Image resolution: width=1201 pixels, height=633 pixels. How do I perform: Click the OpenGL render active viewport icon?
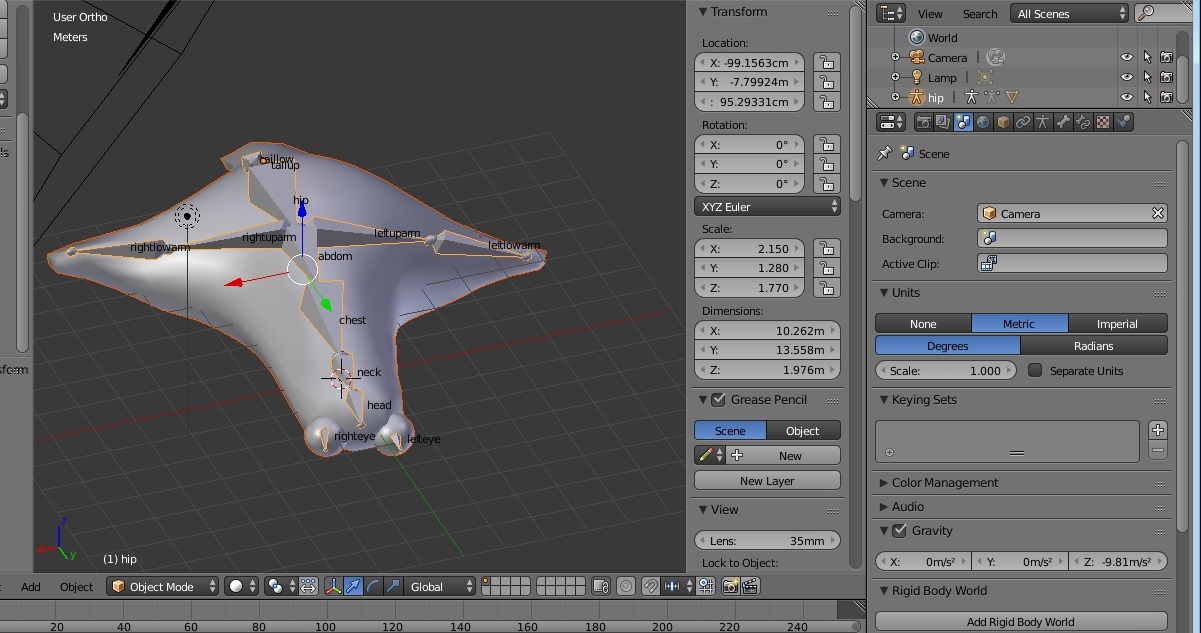coord(732,587)
